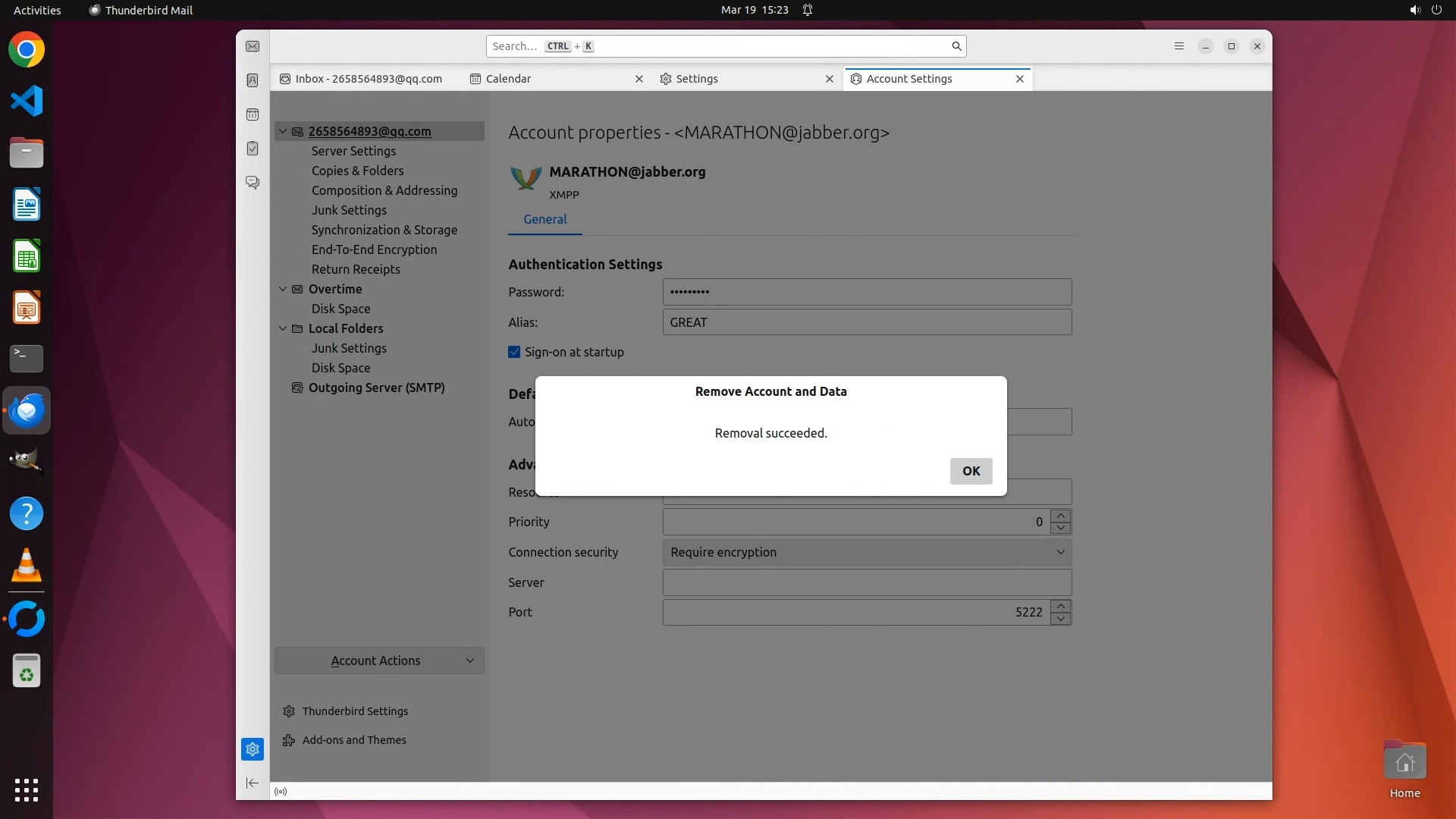Viewport: 1456px width, 819px height.
Task: Open the Calendar space icon
Action: click(x=253, y=115)
